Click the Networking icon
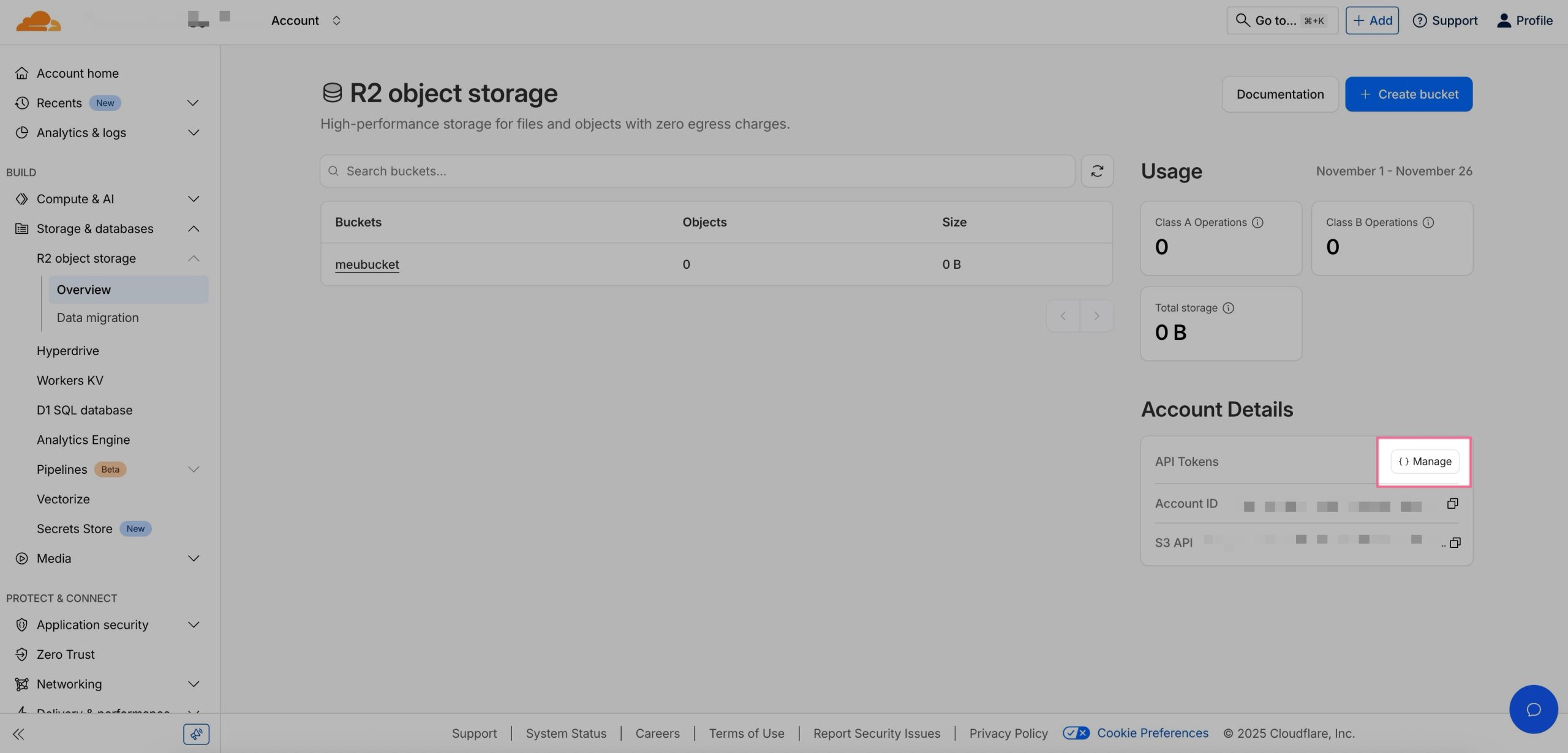 (22, 684)
